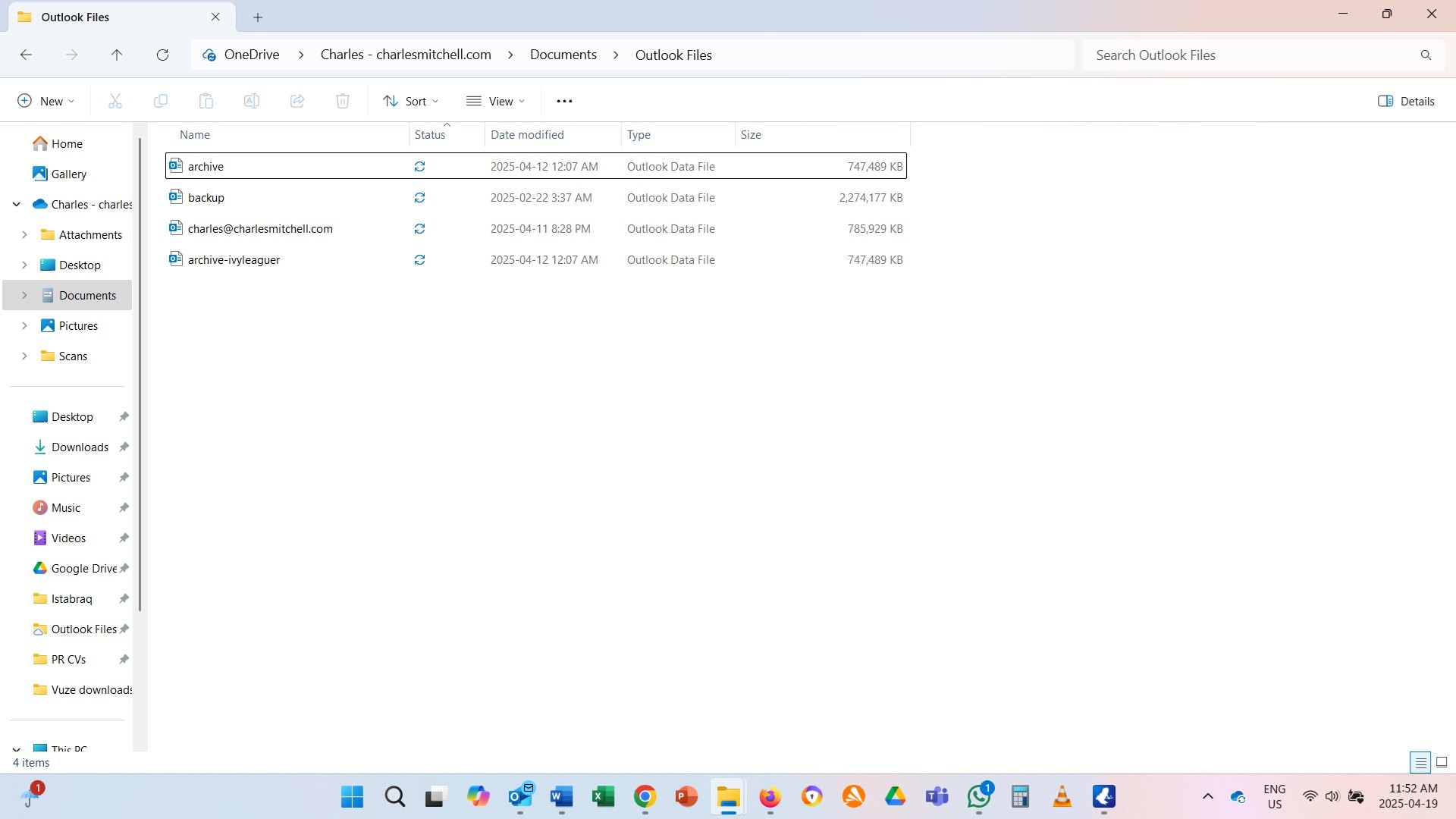Click Charles - charlesmitchell.com breadcrumb
This screenshot has width=1456, height=819.
coord(406,55)
